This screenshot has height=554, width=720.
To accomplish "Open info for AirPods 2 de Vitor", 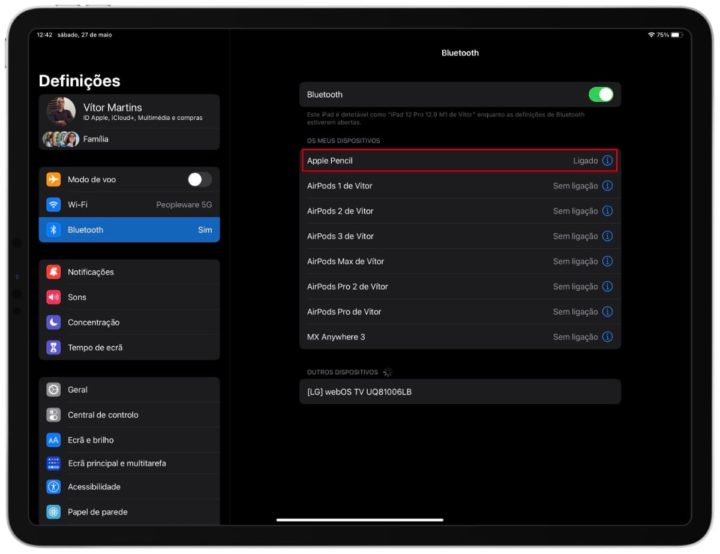I will click(608, 211).
